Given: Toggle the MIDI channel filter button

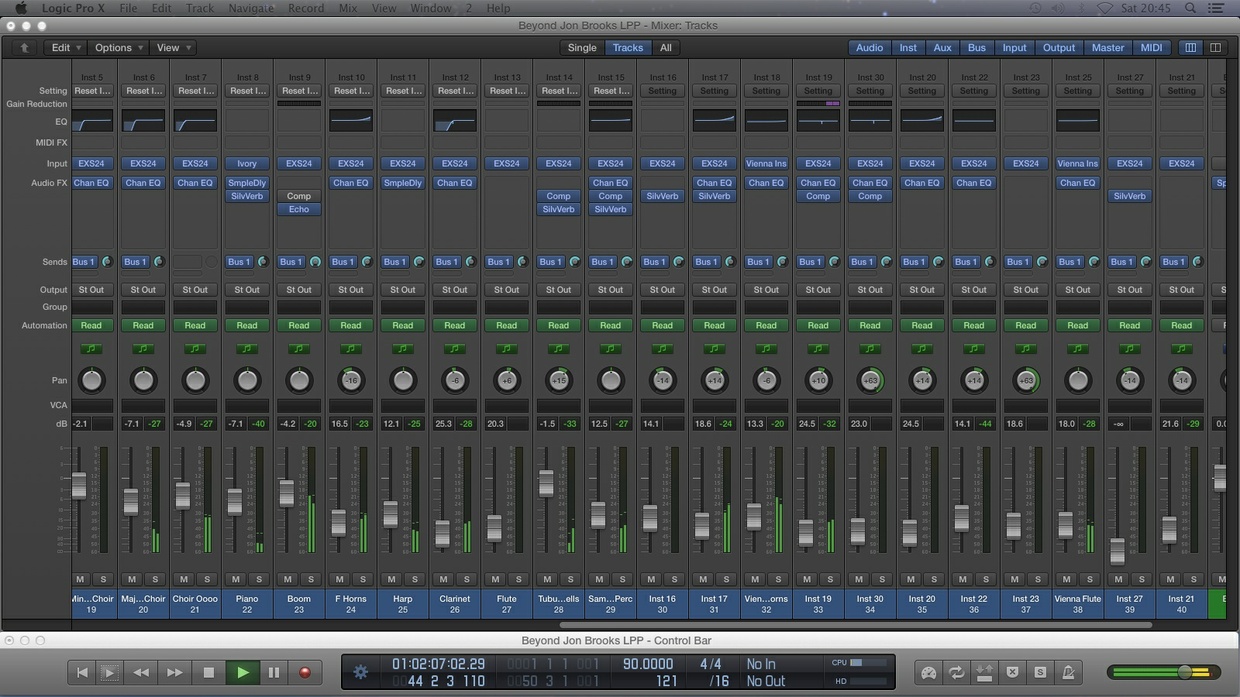Looking at the screenshot, I should pos(1151,47).
